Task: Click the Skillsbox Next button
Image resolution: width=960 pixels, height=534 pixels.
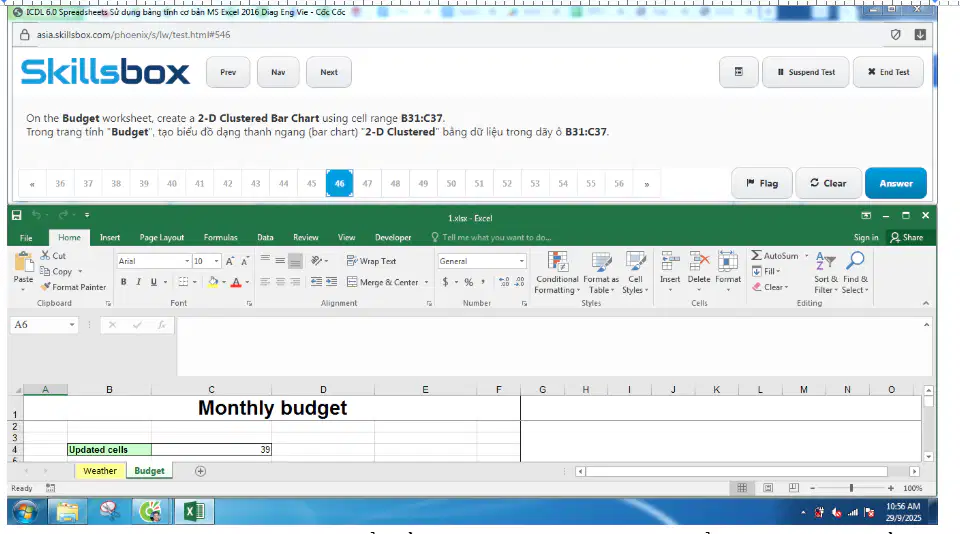Action: coord(329,72)
